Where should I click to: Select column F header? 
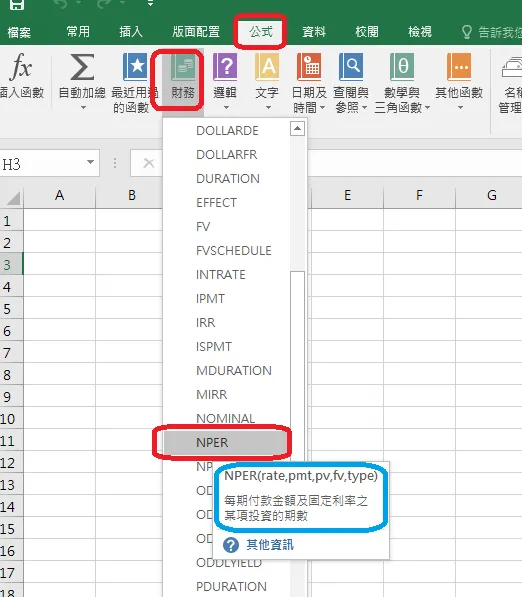(419, 195)
